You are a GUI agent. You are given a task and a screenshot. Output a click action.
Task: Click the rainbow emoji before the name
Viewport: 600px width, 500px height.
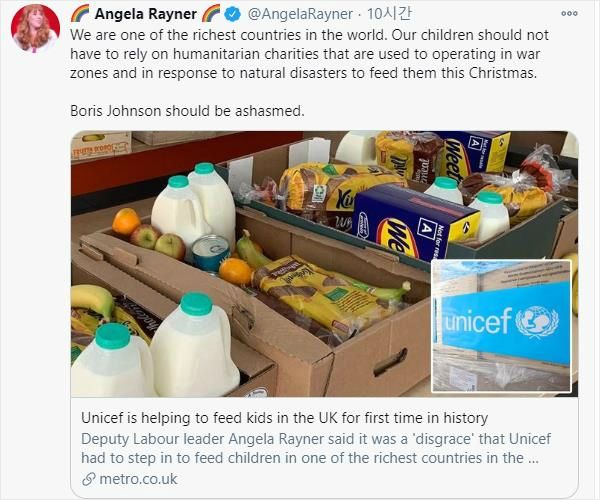pyautogui.click(x=80, y=14)
